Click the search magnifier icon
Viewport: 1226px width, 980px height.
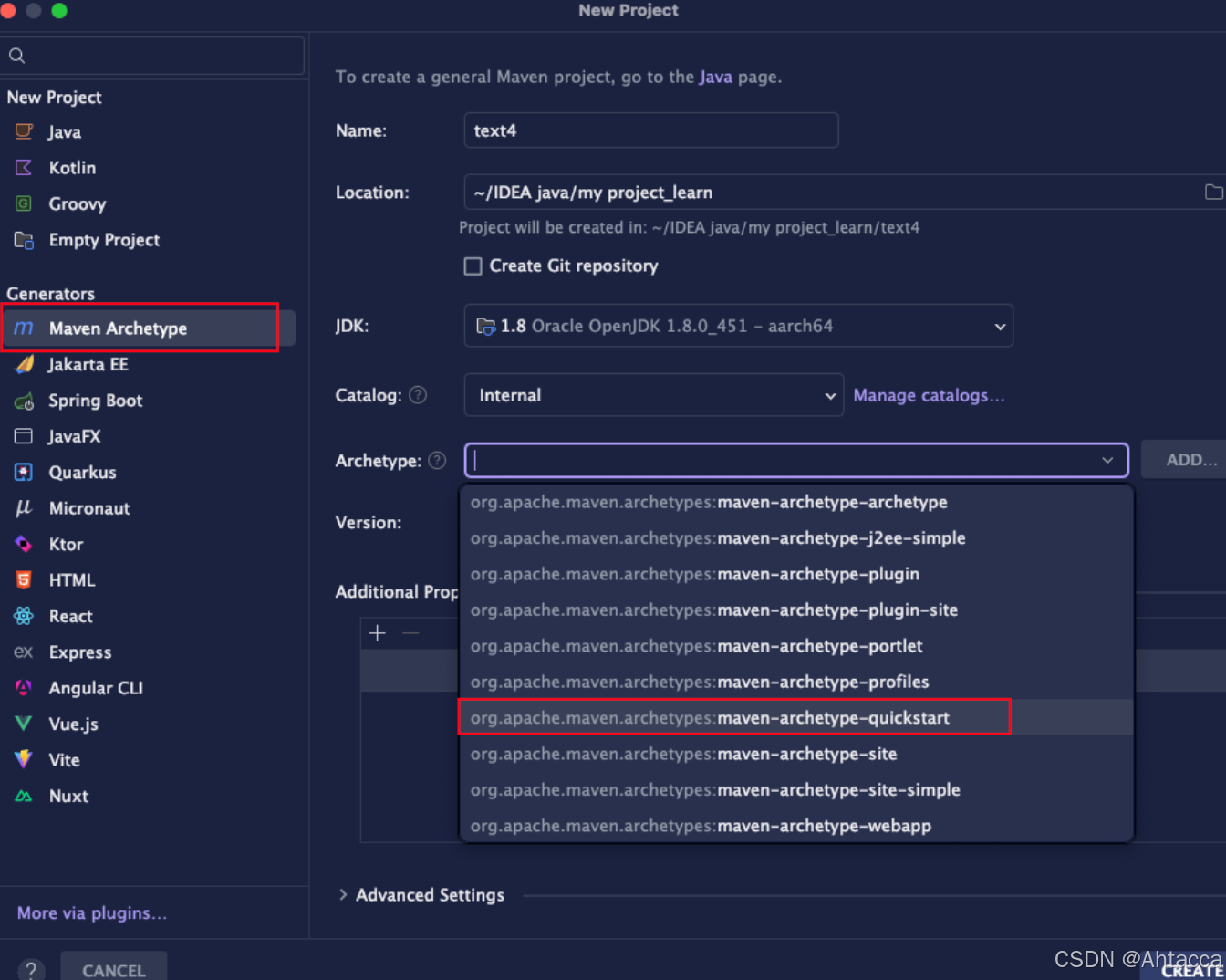coord(16,56)
